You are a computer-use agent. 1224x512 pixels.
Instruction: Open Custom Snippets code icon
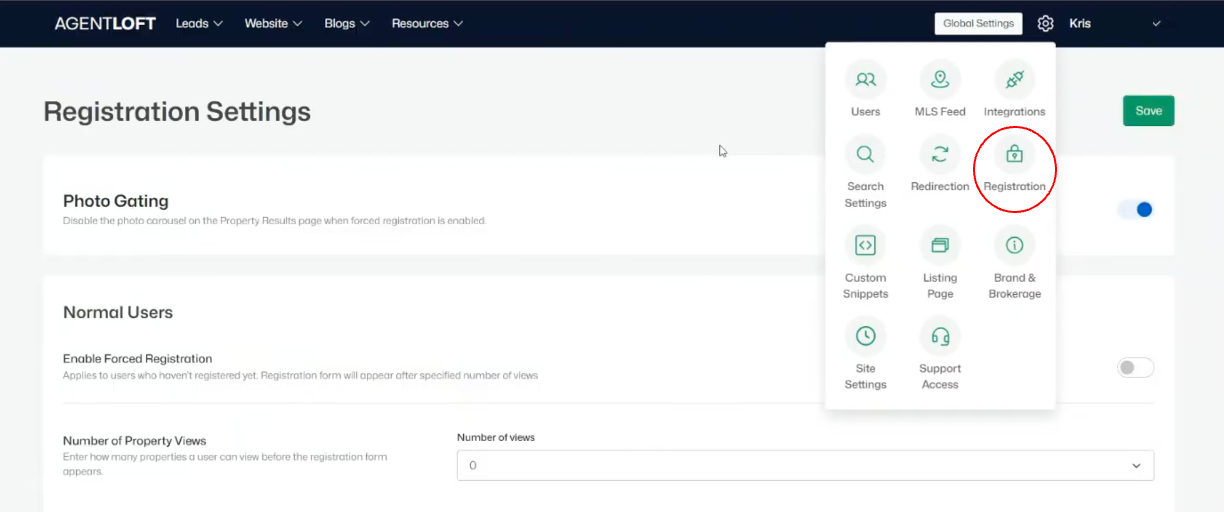point(865,245)
